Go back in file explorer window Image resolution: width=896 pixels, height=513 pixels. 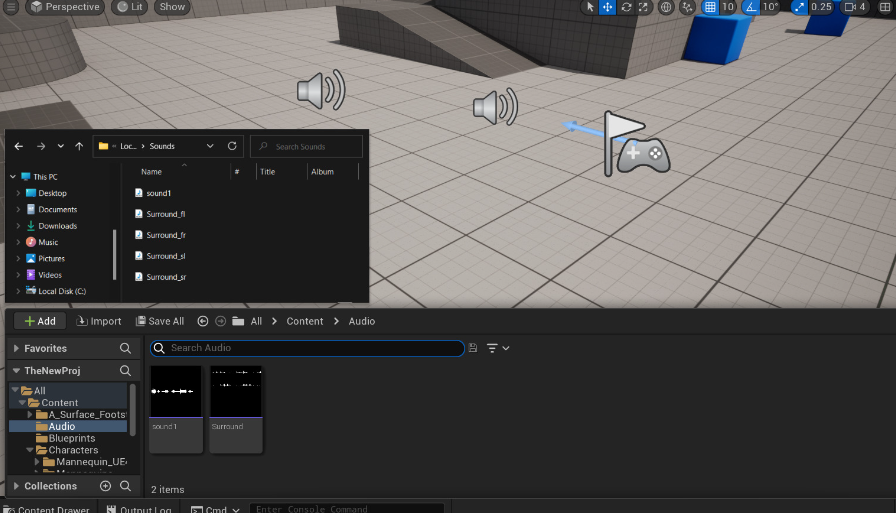point(19,146)
